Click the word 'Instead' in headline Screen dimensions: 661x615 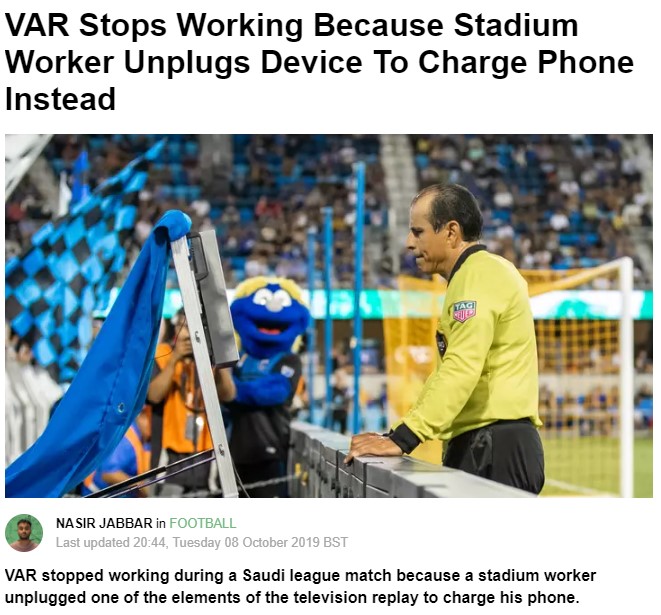pos(60,99)
